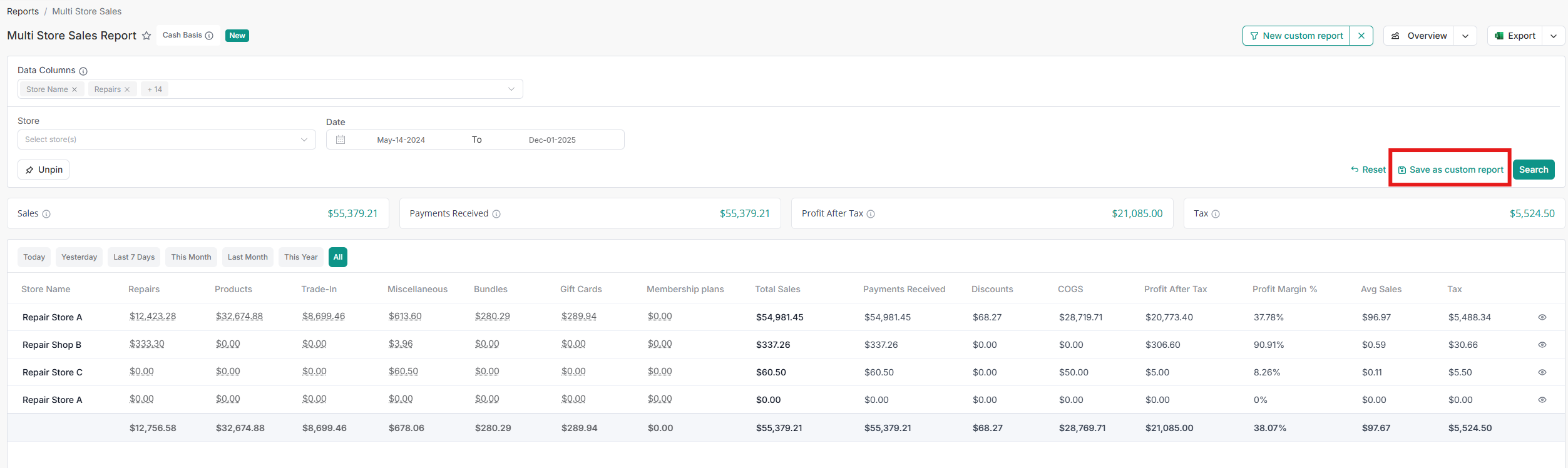
Task: Click the Profit After Tax info icon
Action: coord(871,214)
